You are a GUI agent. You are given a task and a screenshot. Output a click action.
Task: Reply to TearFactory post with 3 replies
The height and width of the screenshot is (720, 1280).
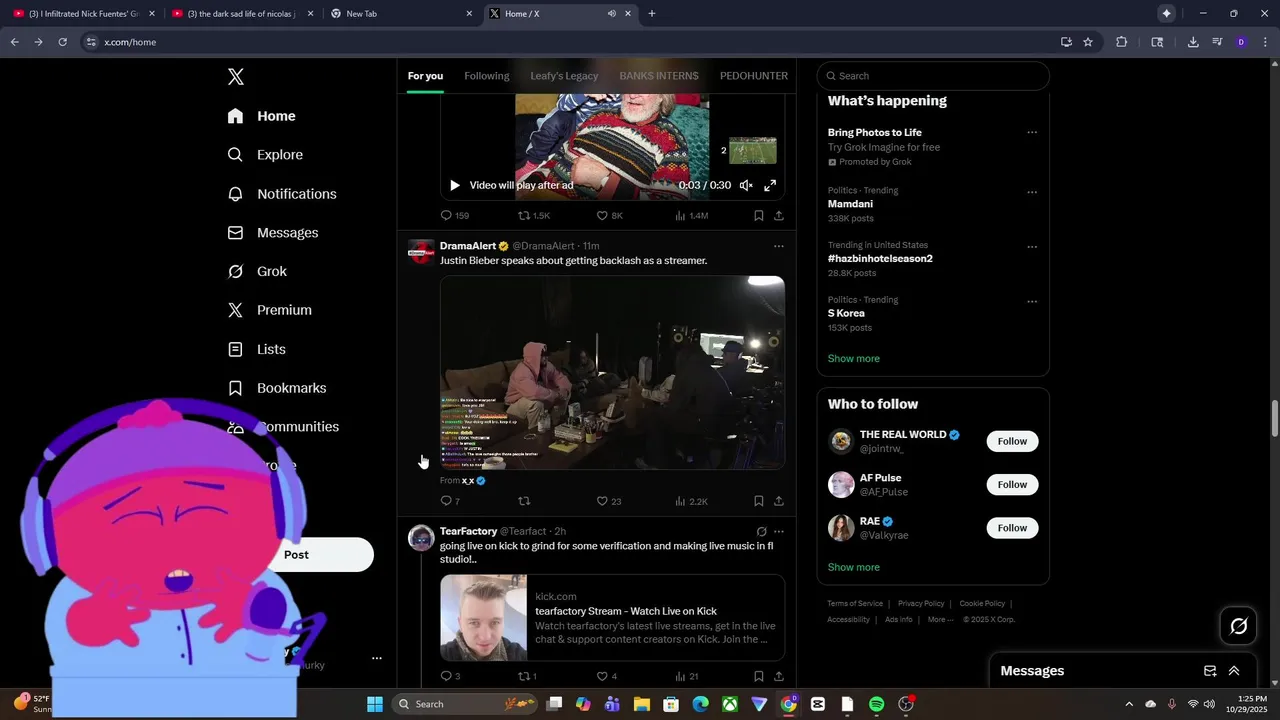447,677
